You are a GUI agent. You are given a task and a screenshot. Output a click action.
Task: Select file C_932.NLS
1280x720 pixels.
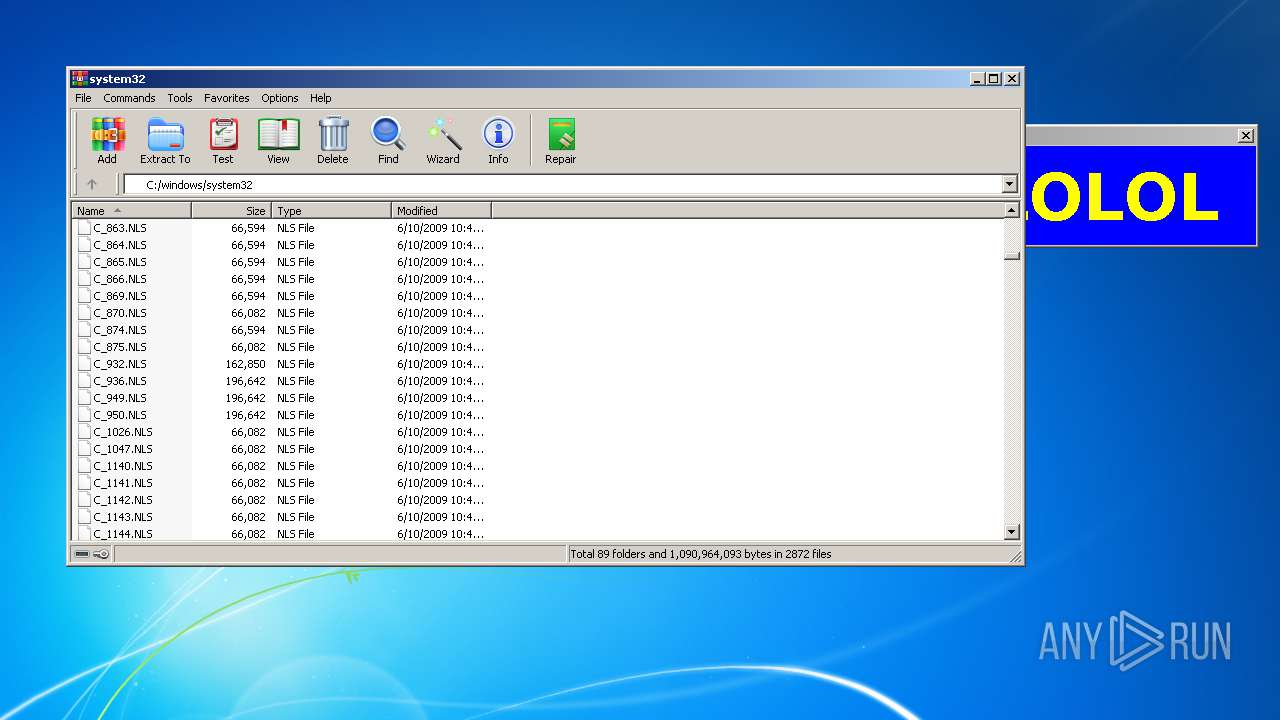[120, 364]
